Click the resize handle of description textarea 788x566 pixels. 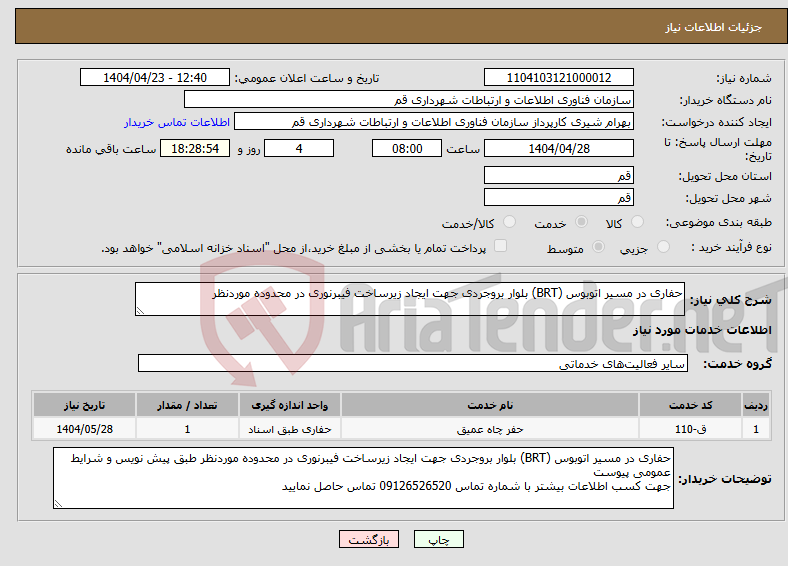(x=140, y=311)
